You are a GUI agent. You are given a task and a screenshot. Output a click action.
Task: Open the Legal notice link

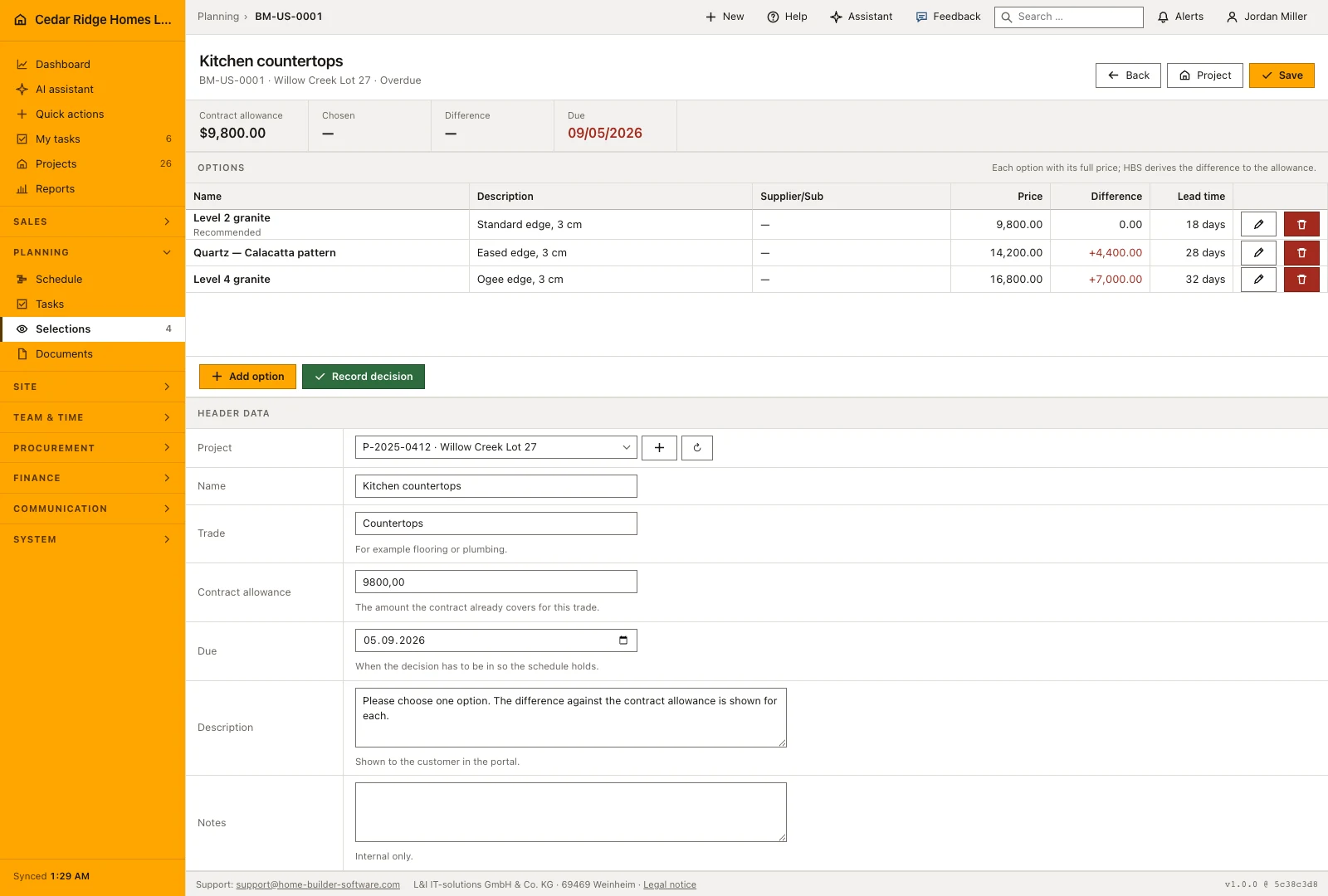[670, 884]
